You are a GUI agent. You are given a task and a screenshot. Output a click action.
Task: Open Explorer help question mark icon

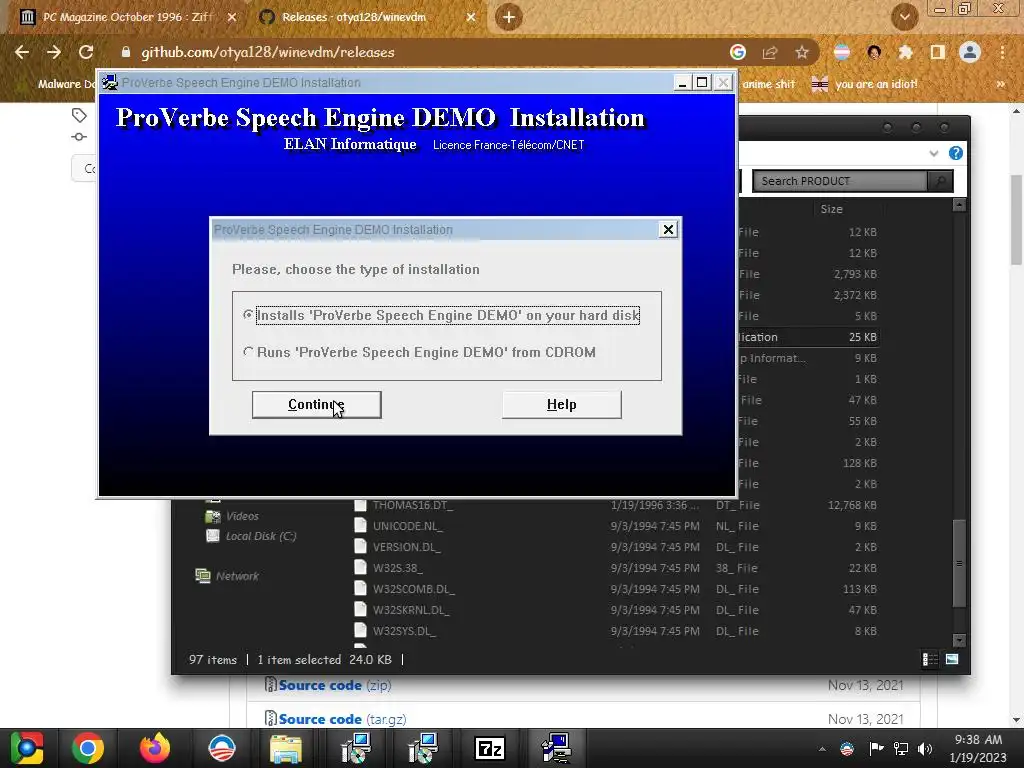pos(955,153)
